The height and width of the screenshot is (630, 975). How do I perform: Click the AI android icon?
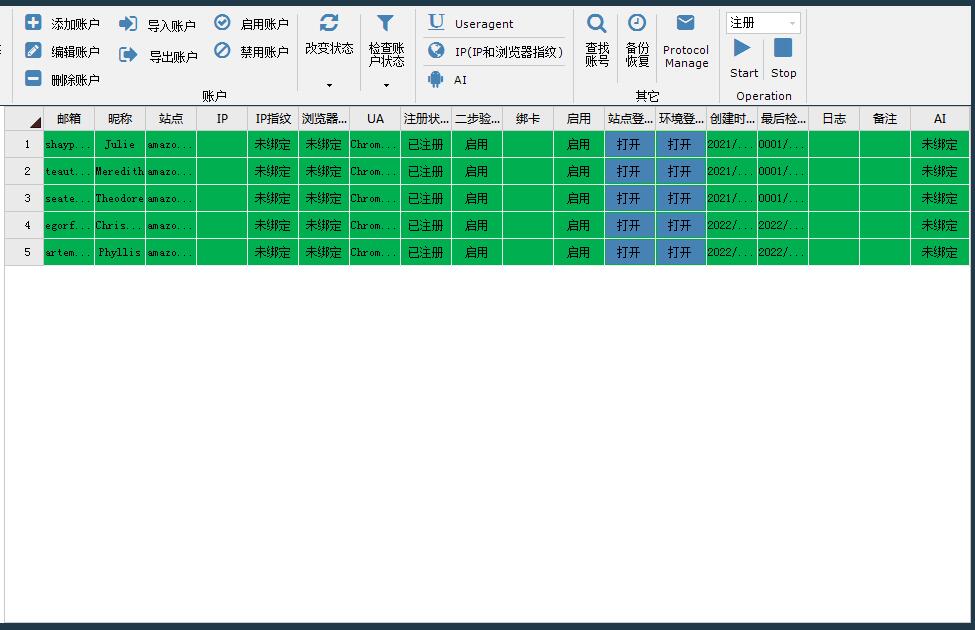click(436, 79)
